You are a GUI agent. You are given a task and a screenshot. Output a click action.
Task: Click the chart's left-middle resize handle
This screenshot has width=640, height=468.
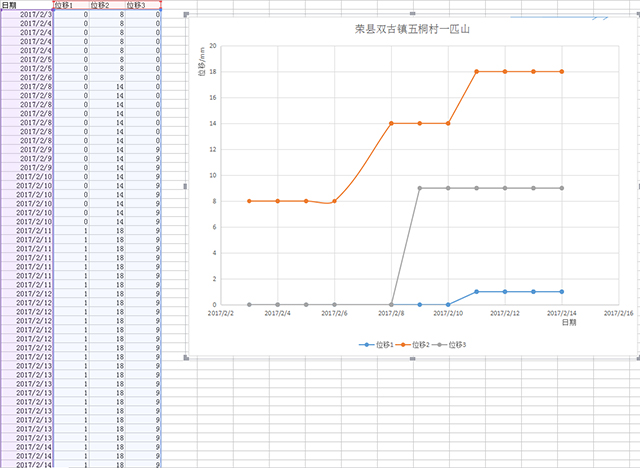tap(187, 187)
